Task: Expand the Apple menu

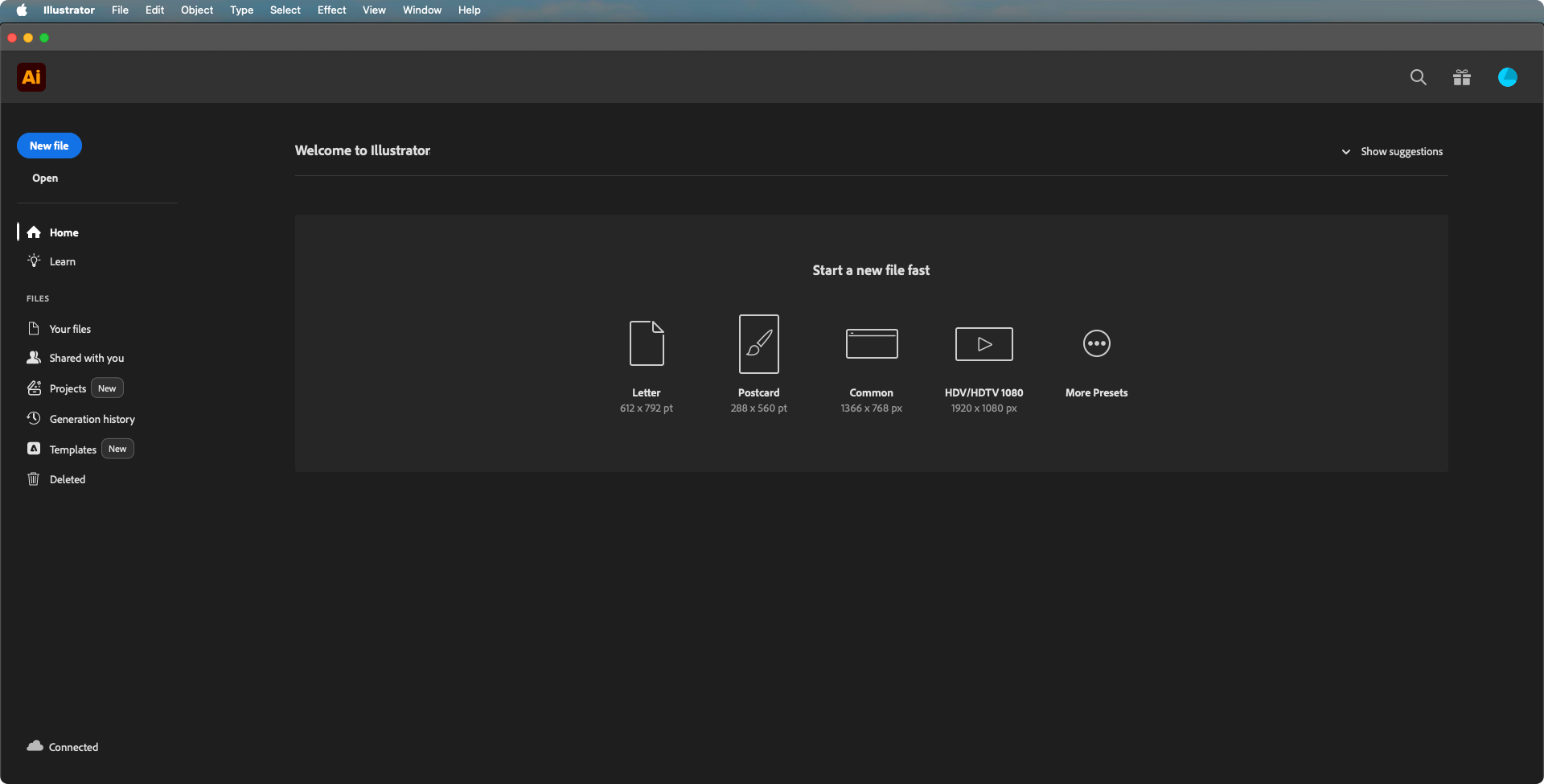Action: (x=22, y=10)
